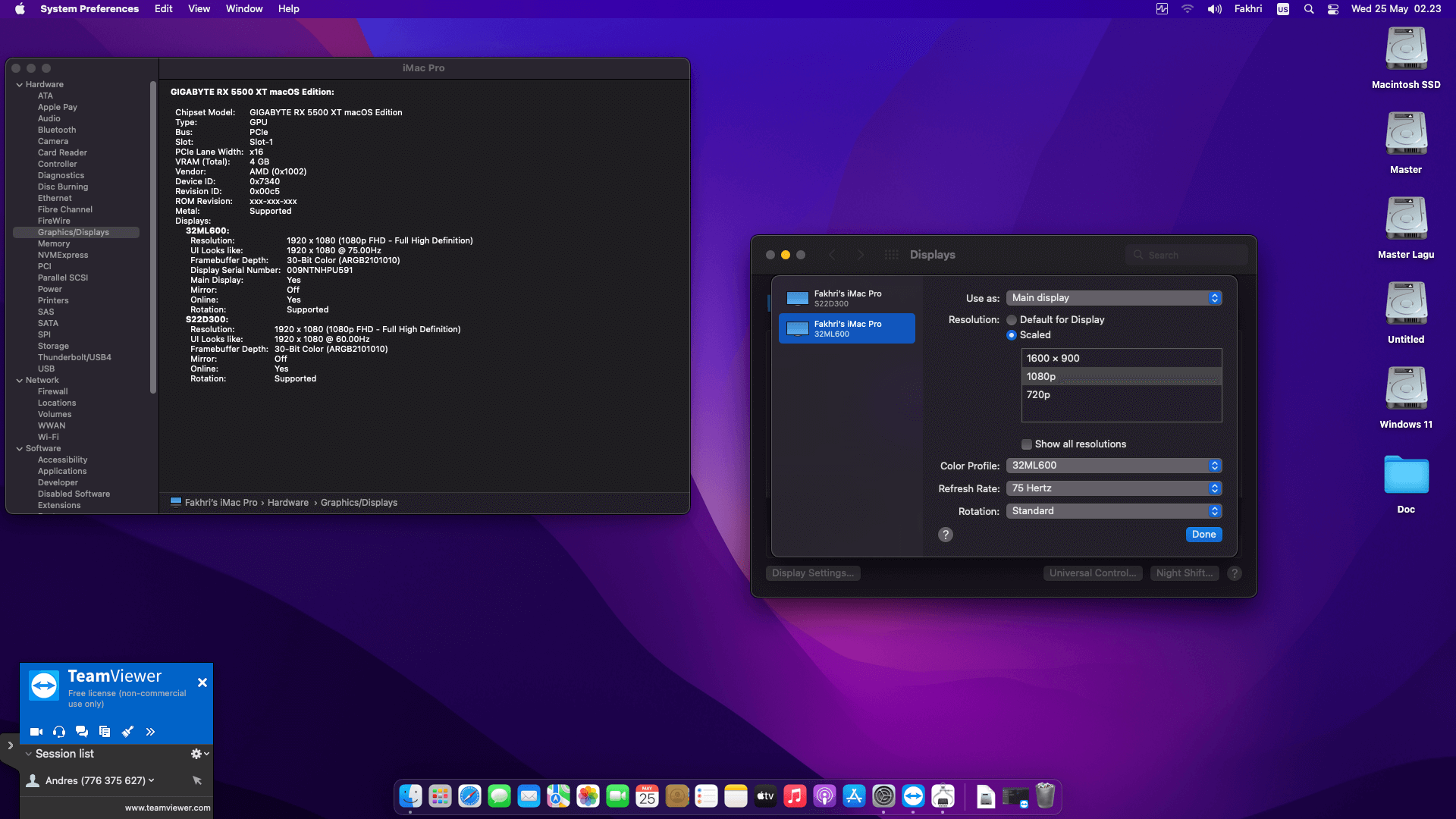The width and height of the screenshot is (1456, 819).
Task: Open the Rotation dropdown
Action: [1114, 511]
